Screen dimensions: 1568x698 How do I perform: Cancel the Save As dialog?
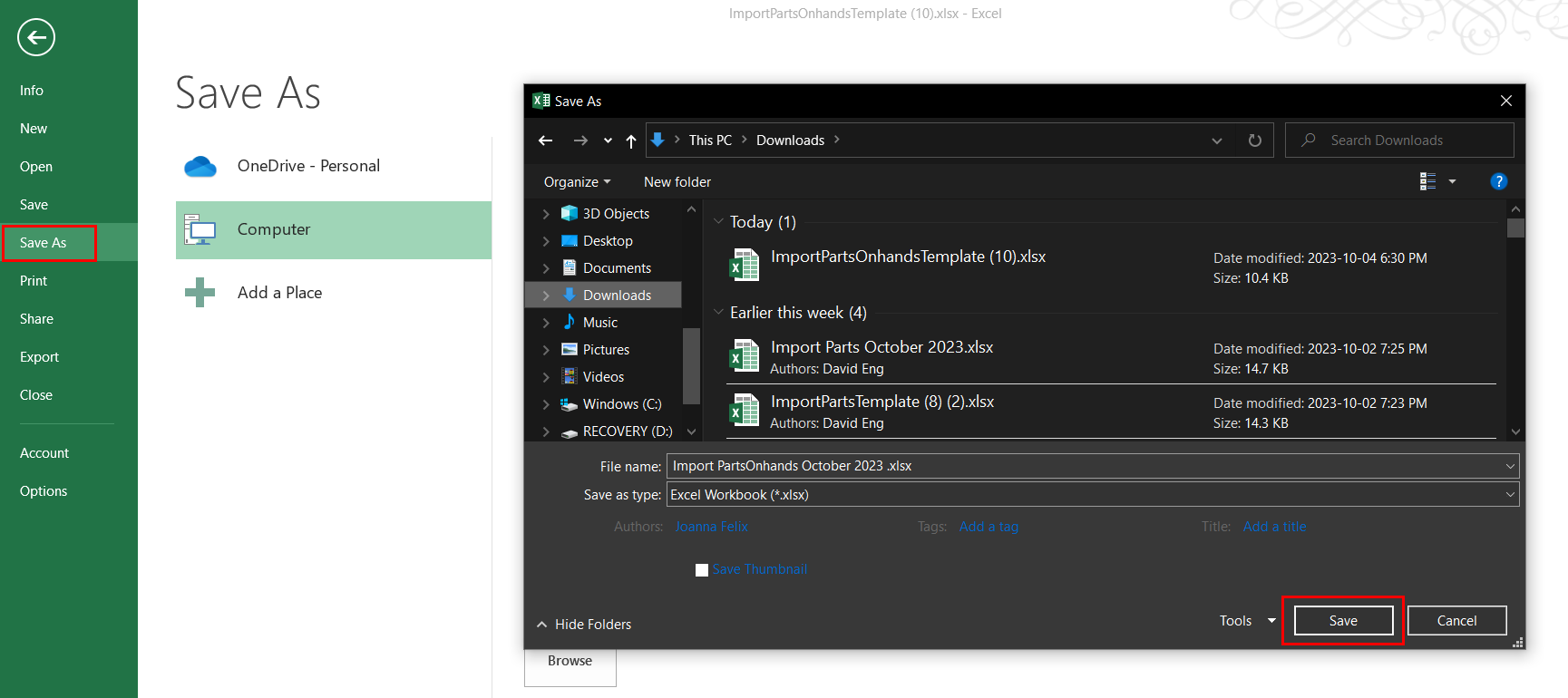click(x=1456, y=621)
